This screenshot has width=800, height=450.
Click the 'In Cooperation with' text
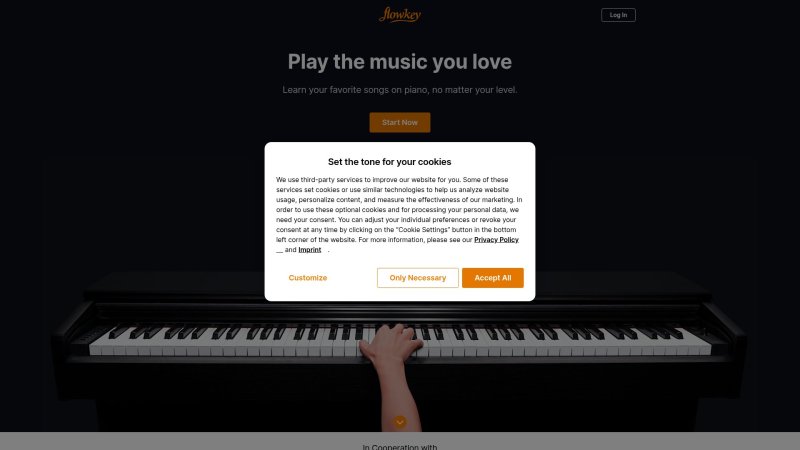(399, 446)
